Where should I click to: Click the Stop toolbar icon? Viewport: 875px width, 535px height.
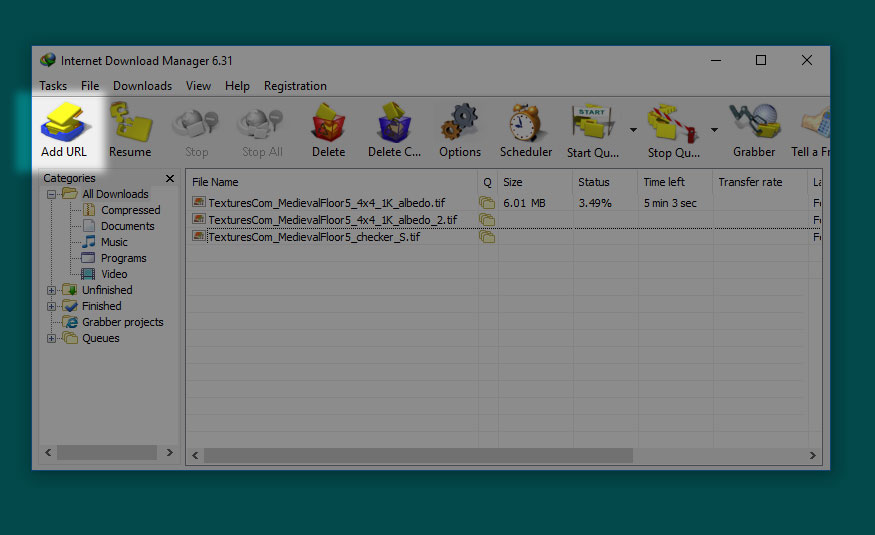195,124
